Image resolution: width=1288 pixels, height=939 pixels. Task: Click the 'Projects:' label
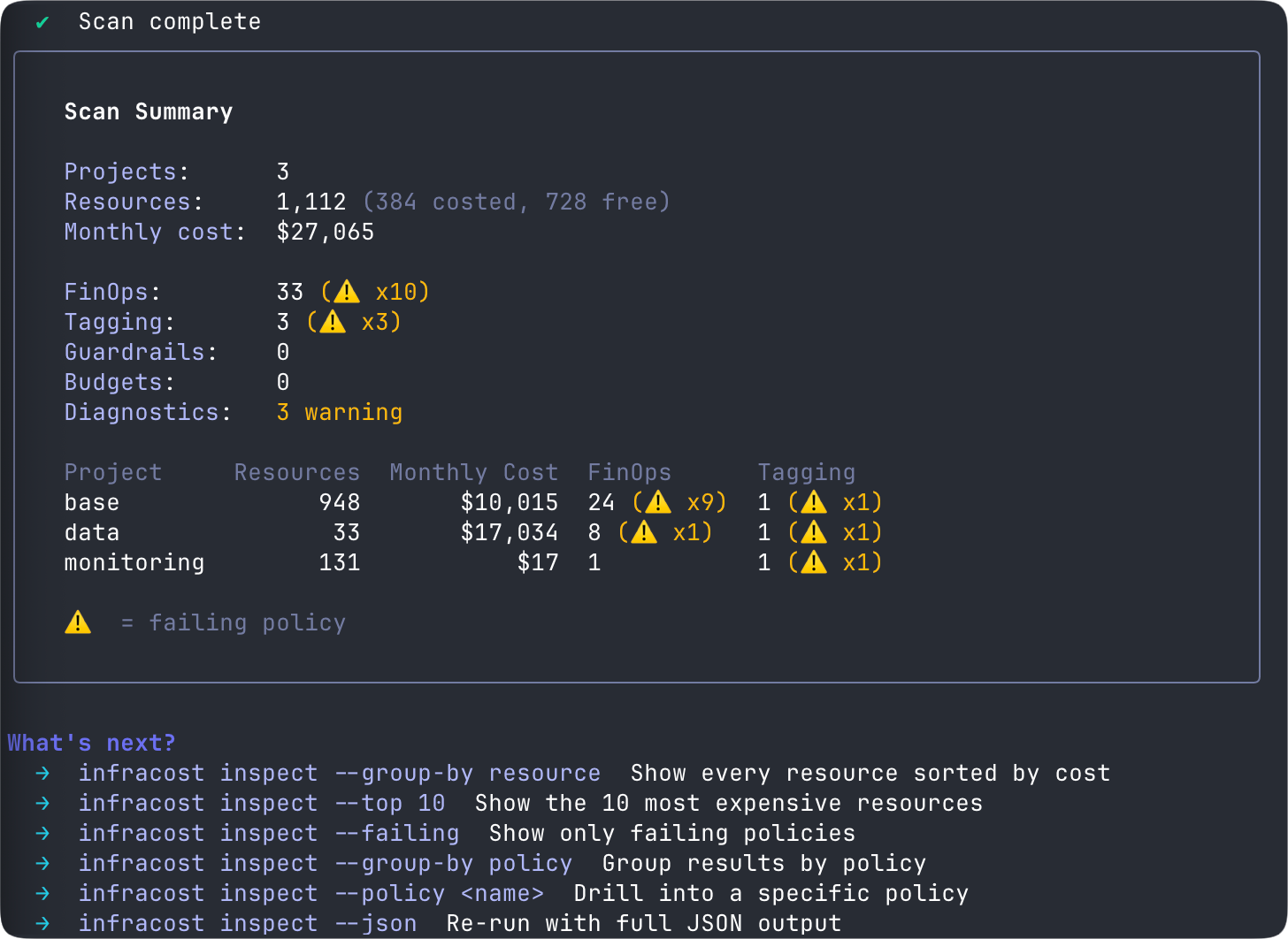point(127,172)
